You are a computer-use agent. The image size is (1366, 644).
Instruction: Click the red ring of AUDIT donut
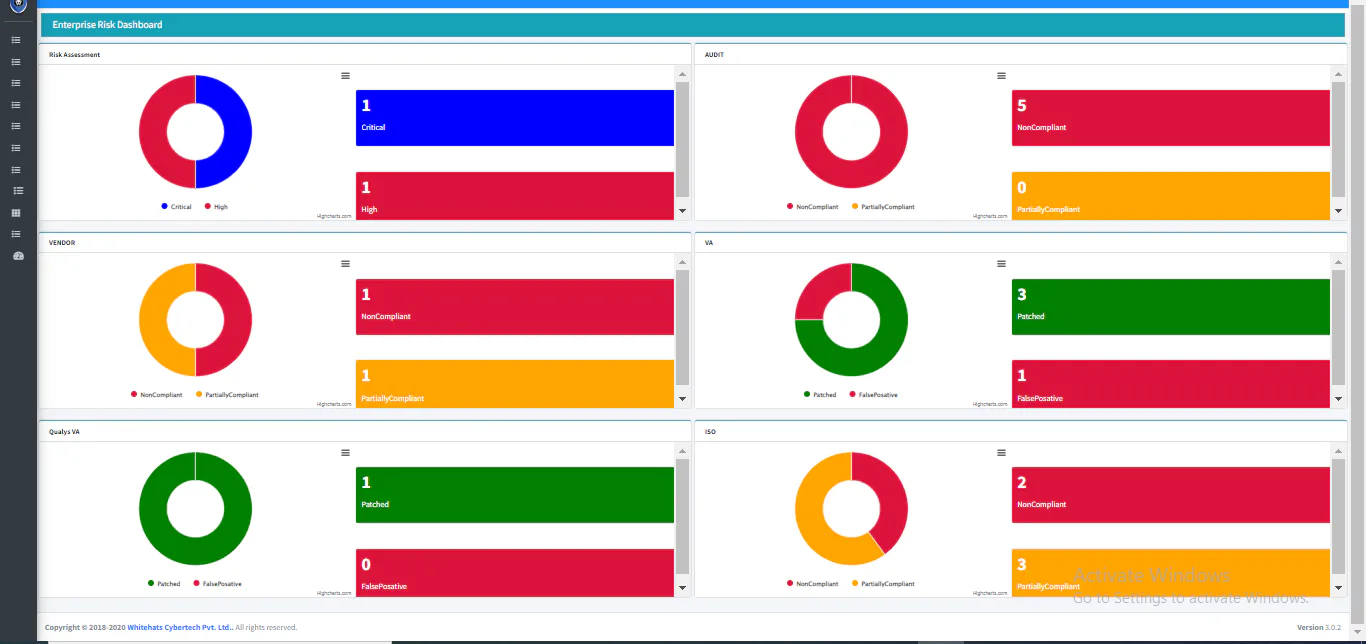tap(851, 174)
